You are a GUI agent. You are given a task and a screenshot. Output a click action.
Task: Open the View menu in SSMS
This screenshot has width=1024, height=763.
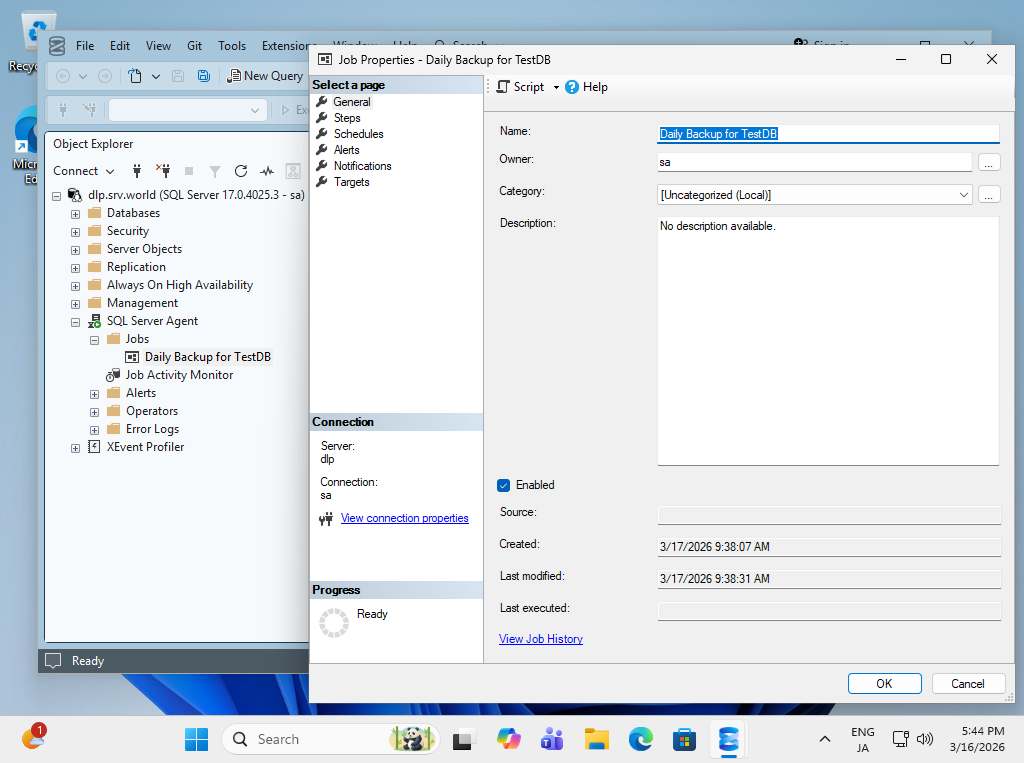[x=158, y=46]
